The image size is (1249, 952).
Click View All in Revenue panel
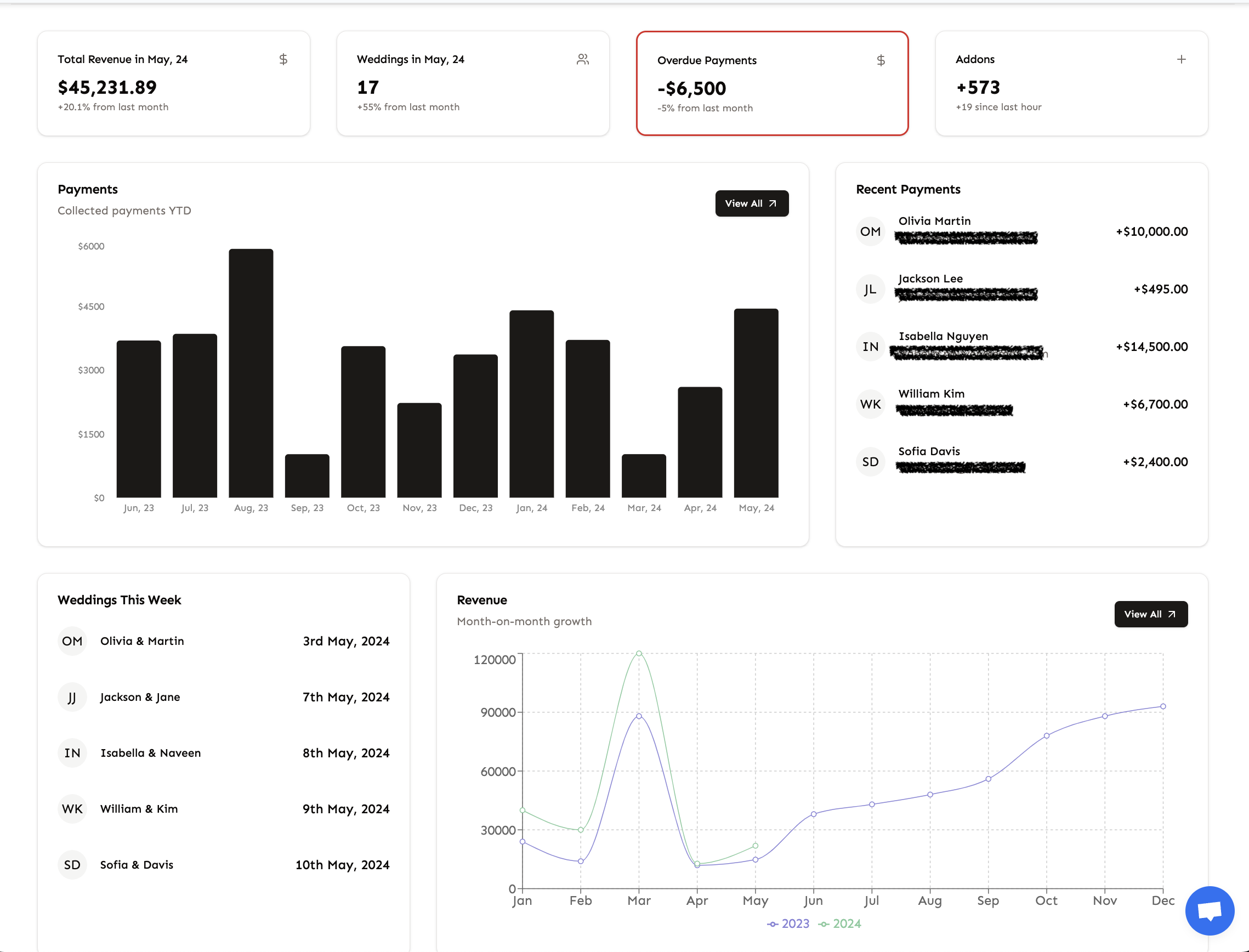click(1150, 614)
